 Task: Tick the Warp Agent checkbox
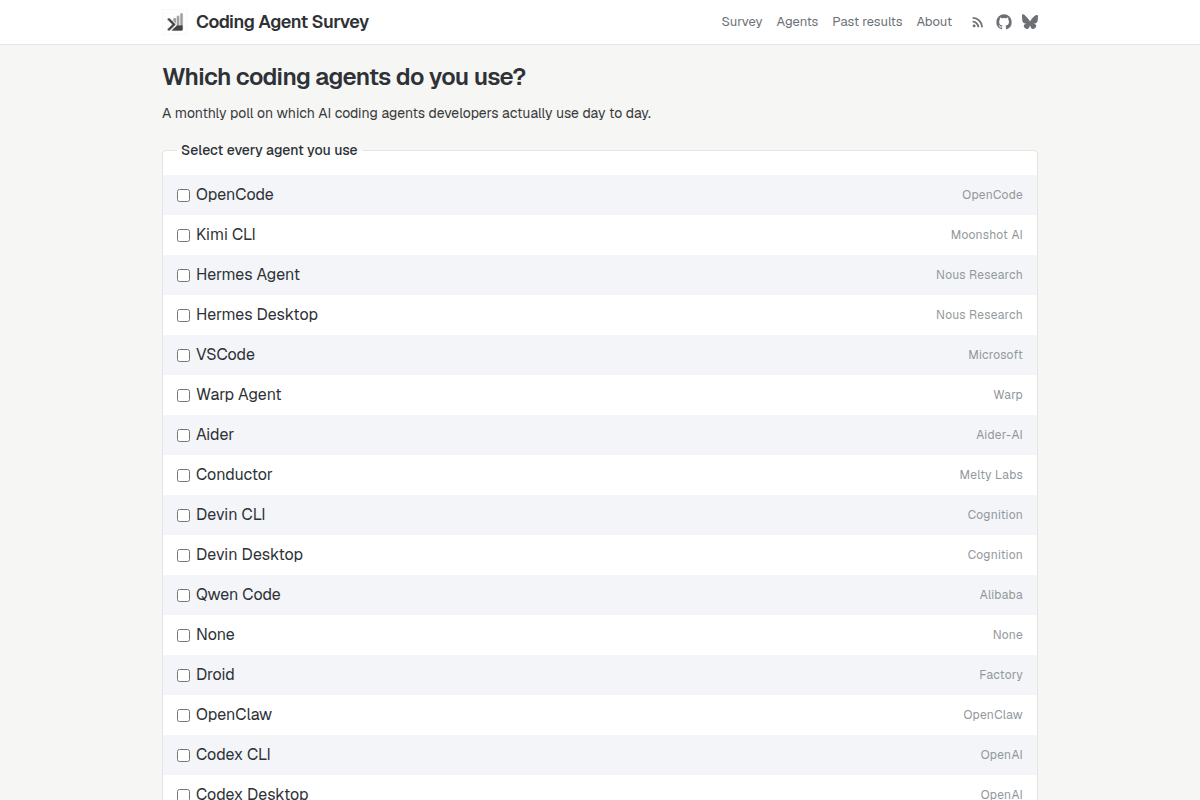184,395
